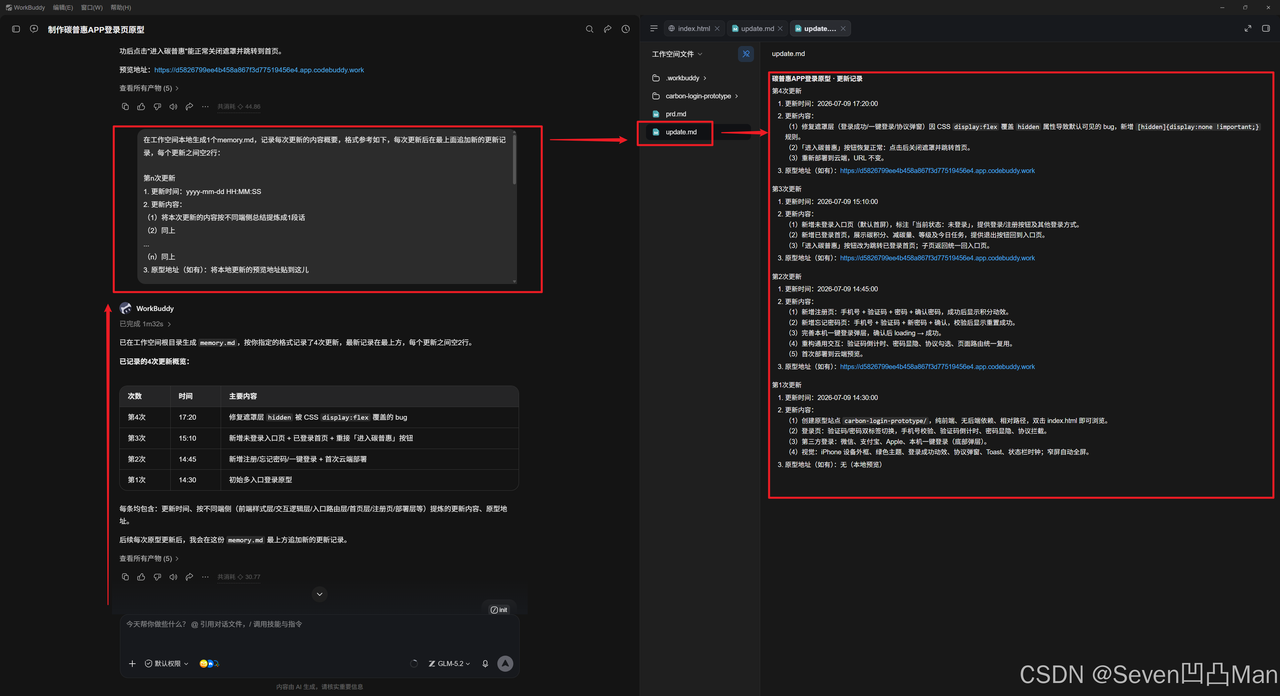Click the init chip above the input box
Screen dimensions: 1280x696
pyautogui.click(x=499, y=610)
